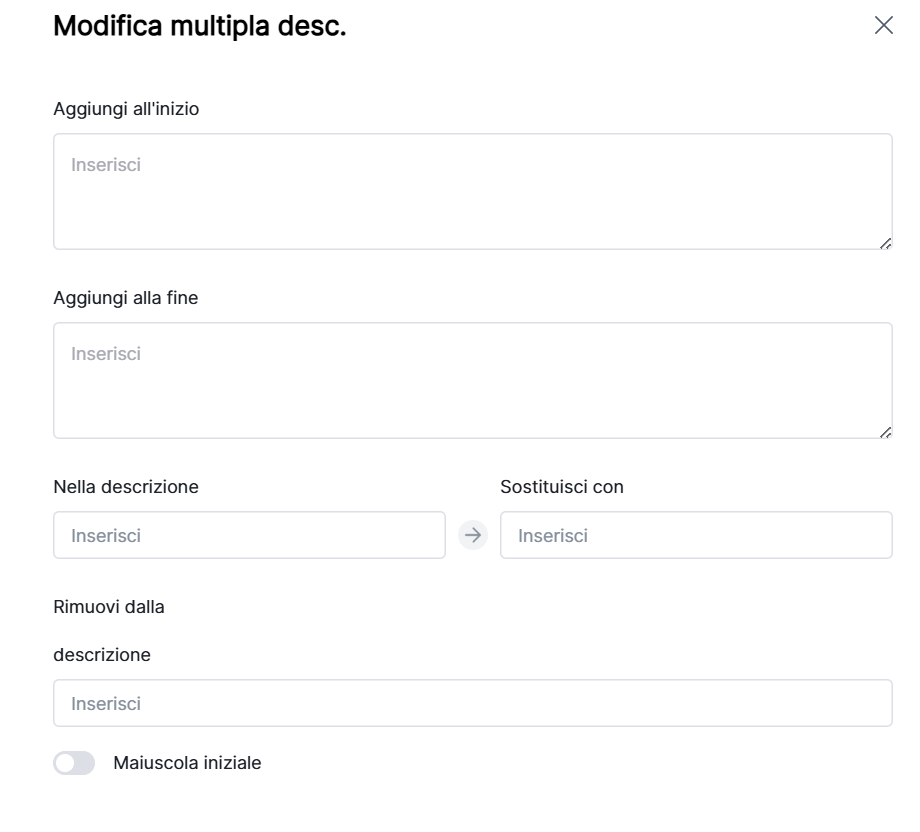Click Inserisci placeholder under Sostituisci con

[x=552, y=536]
